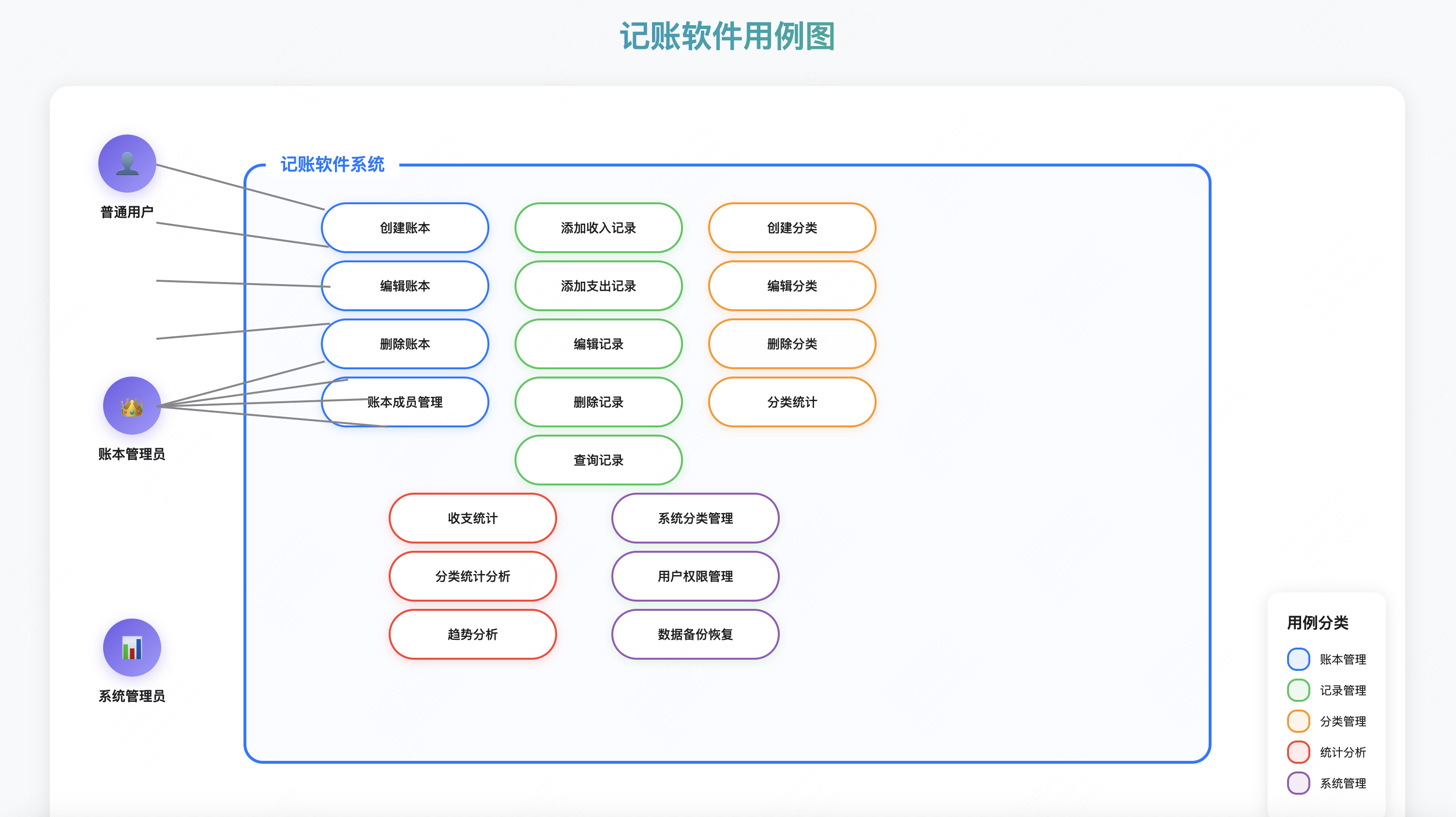Select the 创建账本 use case node

pos(405,227)
